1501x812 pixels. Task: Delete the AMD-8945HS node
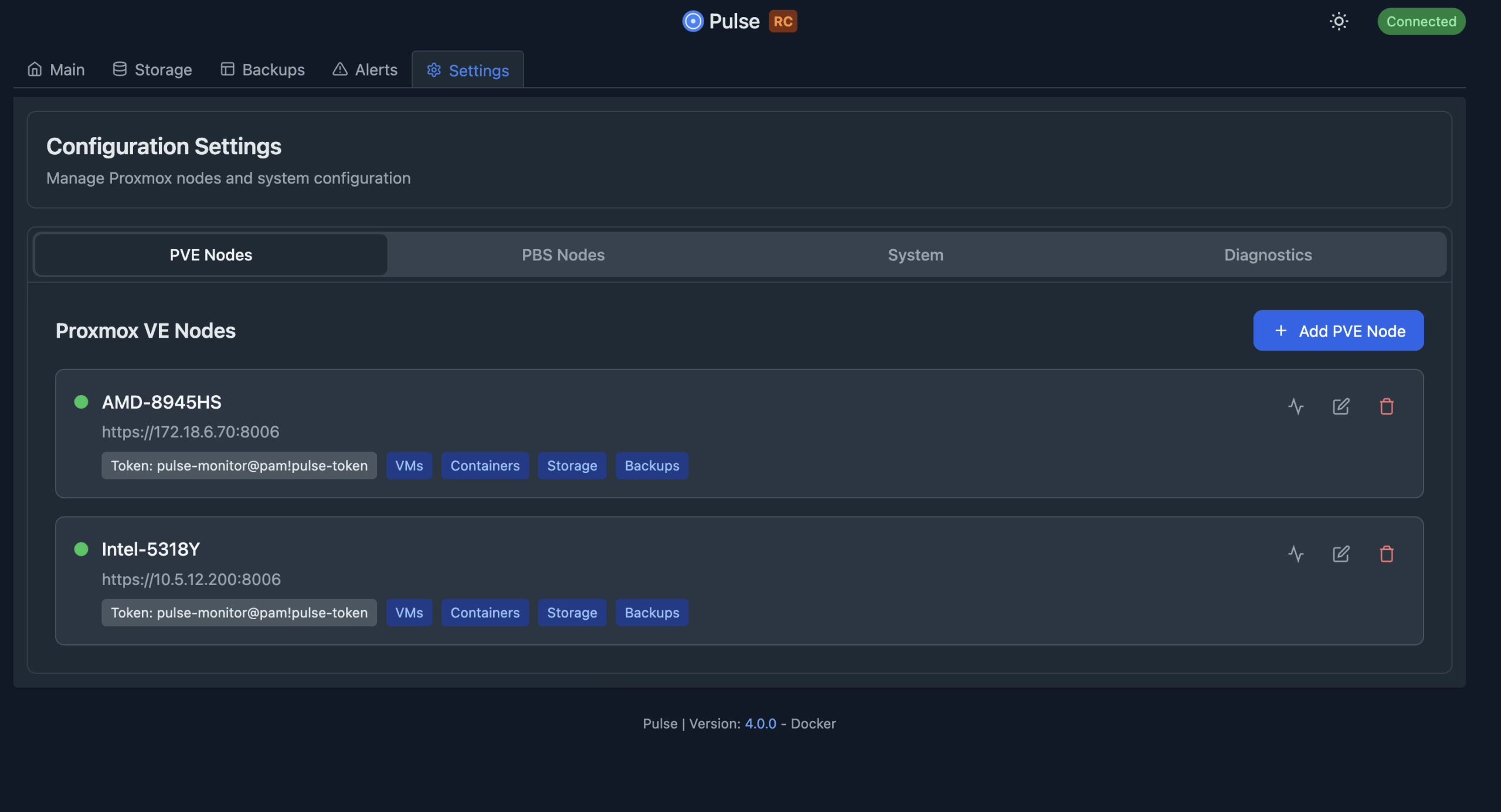(x=1387, y=406)
